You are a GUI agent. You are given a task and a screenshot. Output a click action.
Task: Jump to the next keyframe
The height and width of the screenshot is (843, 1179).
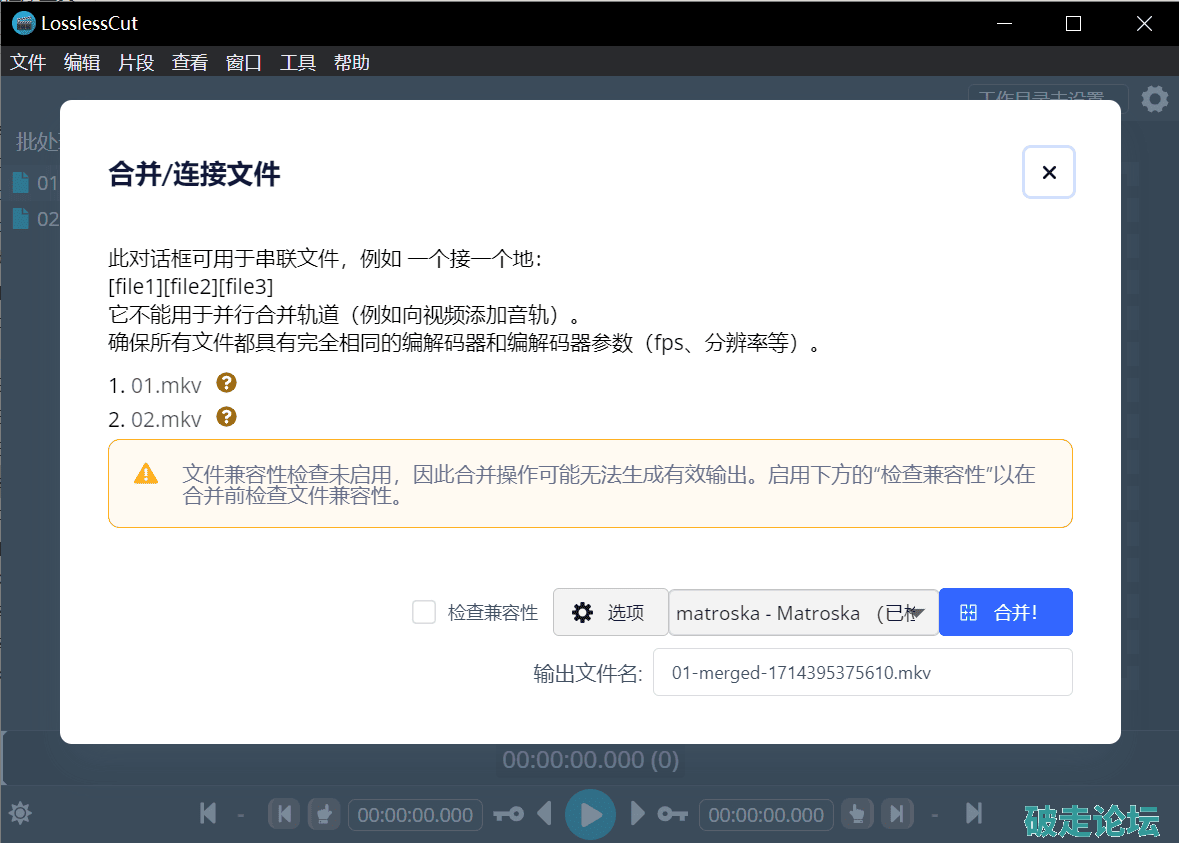pyautogui.click(x=672, y=814)
